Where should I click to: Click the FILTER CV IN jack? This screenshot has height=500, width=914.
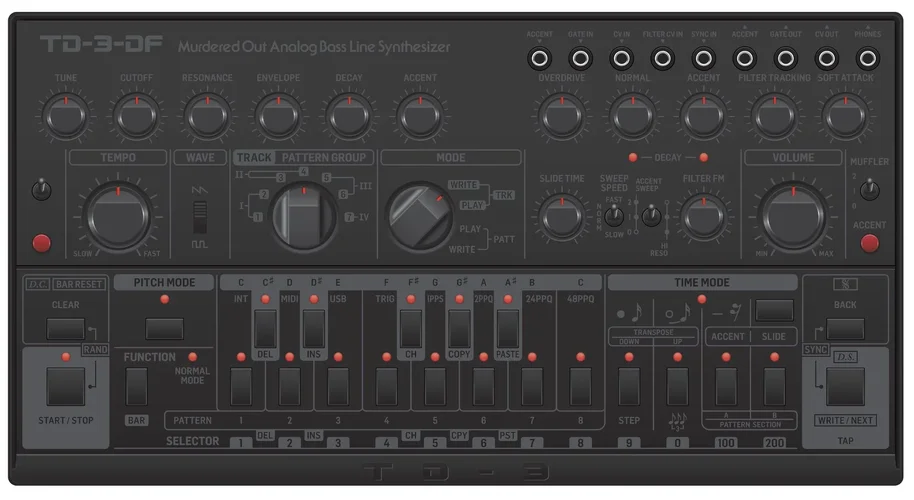(x=663, y=58)
